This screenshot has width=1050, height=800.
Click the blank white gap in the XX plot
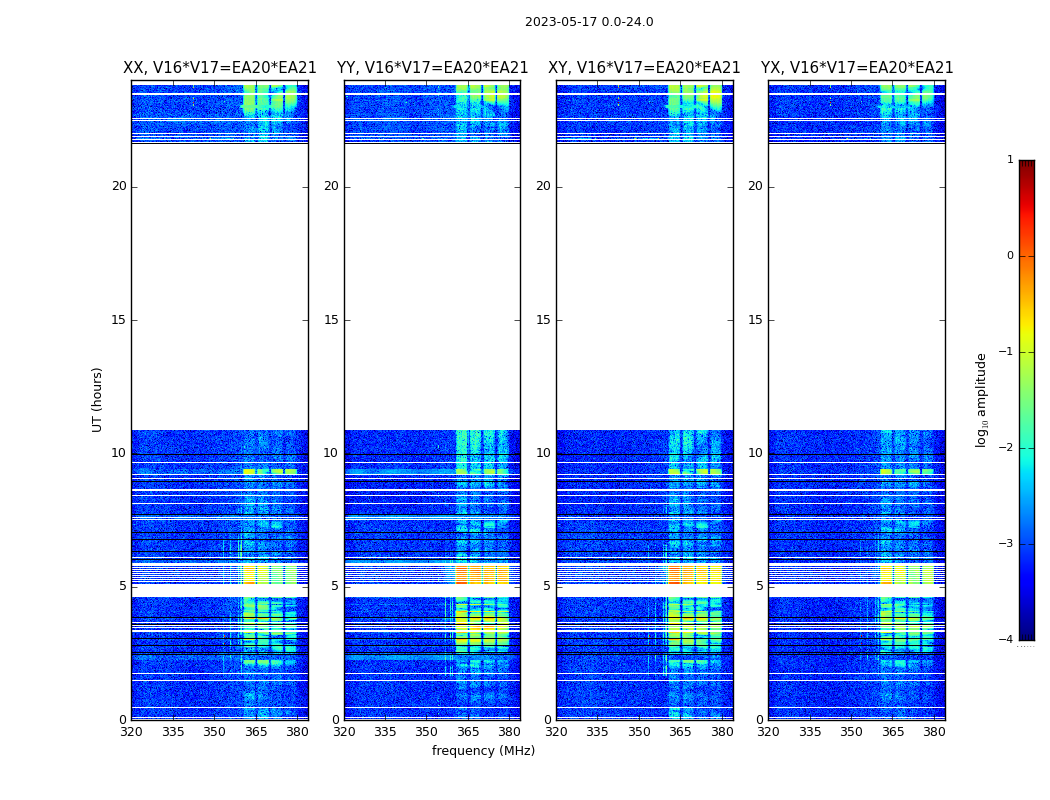[x=220, y=287]
